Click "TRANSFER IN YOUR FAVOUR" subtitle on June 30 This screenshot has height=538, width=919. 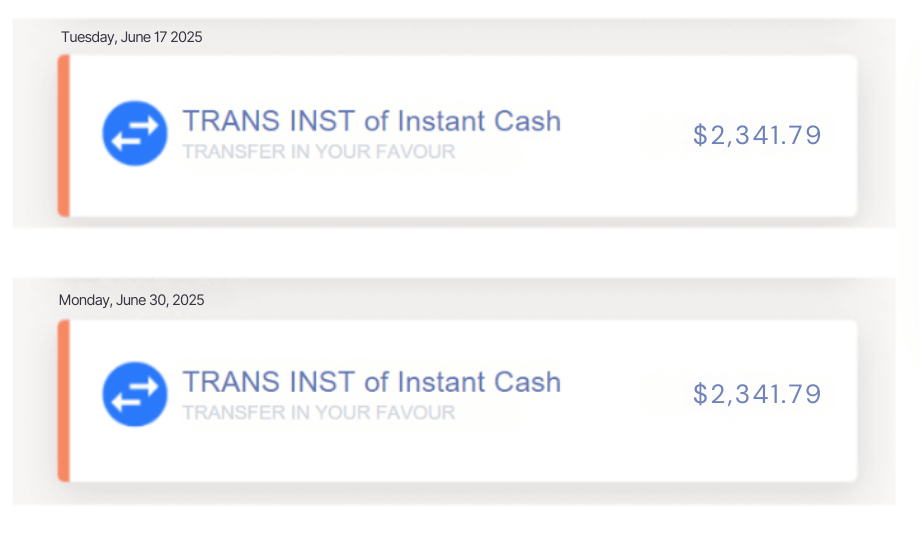pyautogui.click(x=318, y=412)
